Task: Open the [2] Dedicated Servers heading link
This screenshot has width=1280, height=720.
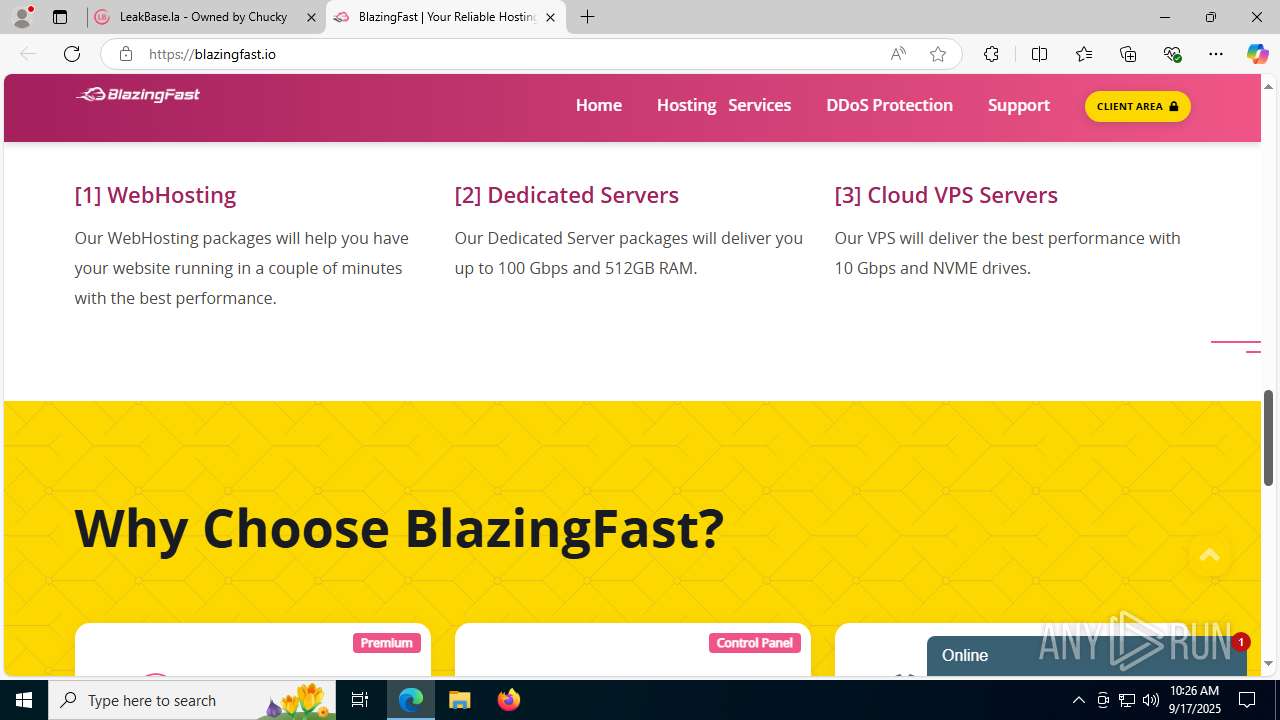Action: tap(566, 195)
